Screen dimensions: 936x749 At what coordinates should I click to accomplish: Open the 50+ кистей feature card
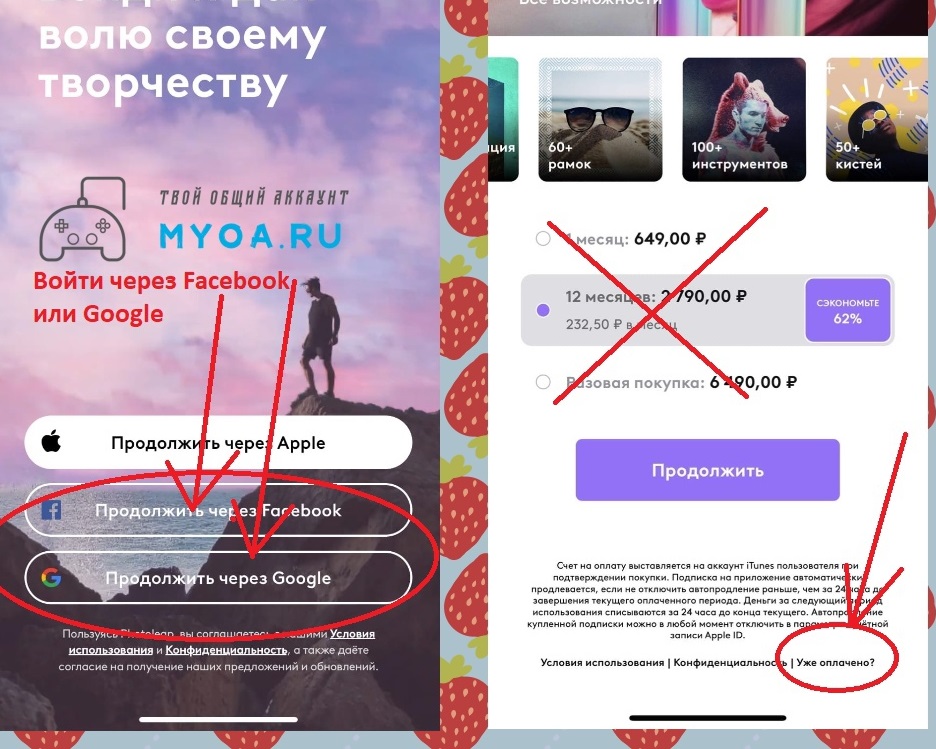pos(878,119)
